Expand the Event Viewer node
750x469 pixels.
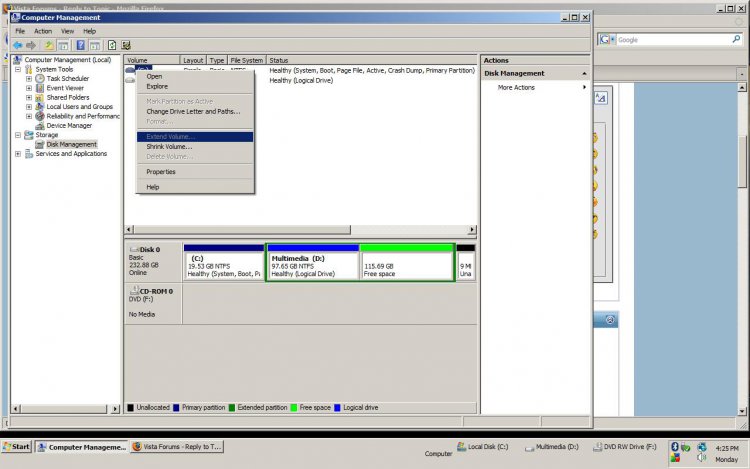(29, 88)
